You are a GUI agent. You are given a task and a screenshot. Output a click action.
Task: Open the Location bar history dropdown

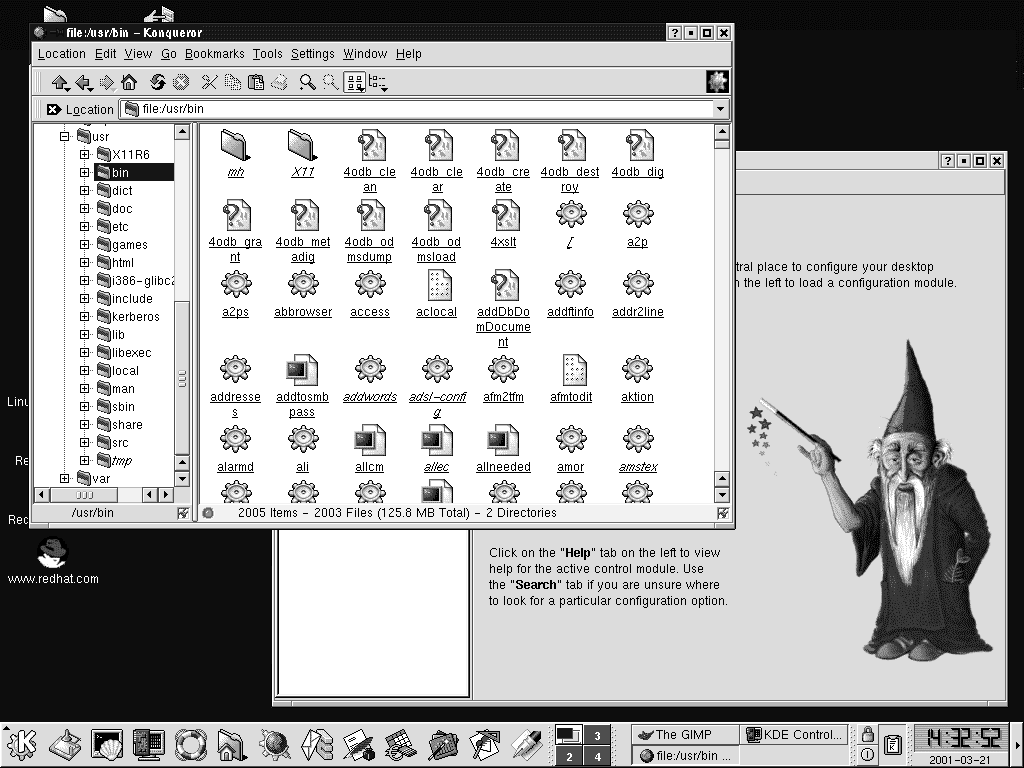[x=720, y=109]
